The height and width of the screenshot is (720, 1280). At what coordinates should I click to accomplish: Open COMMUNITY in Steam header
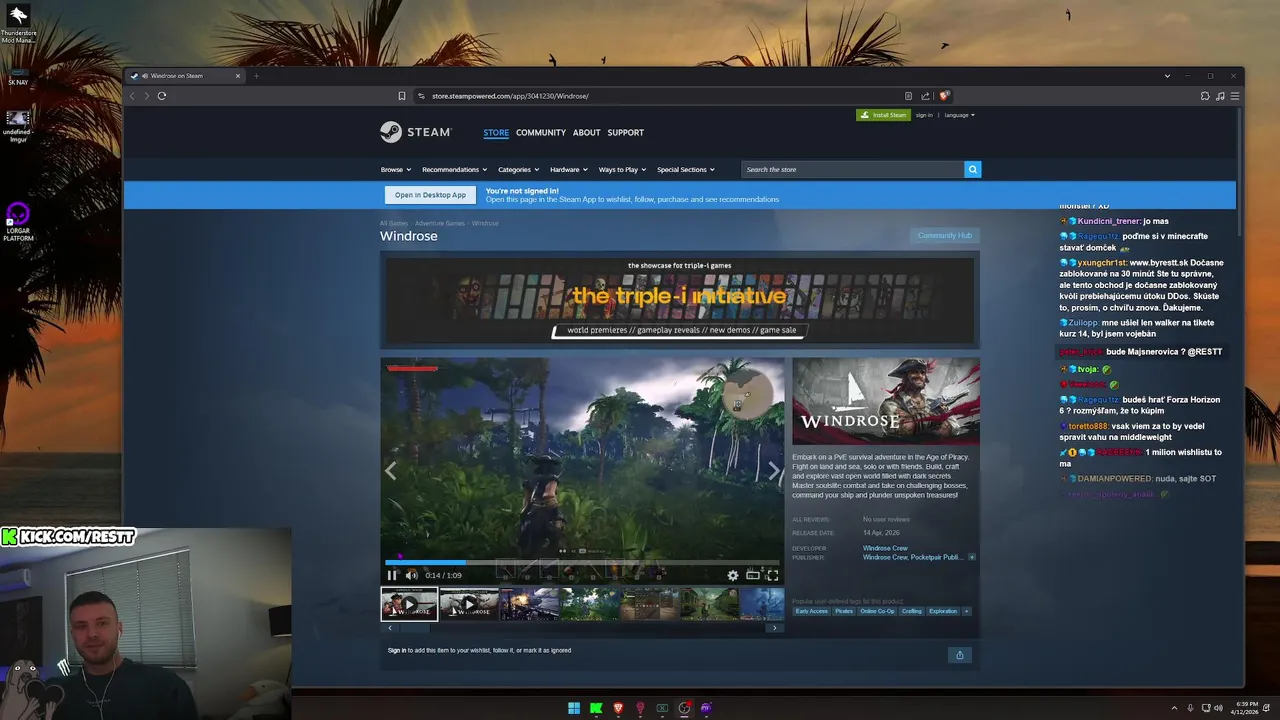pos(541,132)
